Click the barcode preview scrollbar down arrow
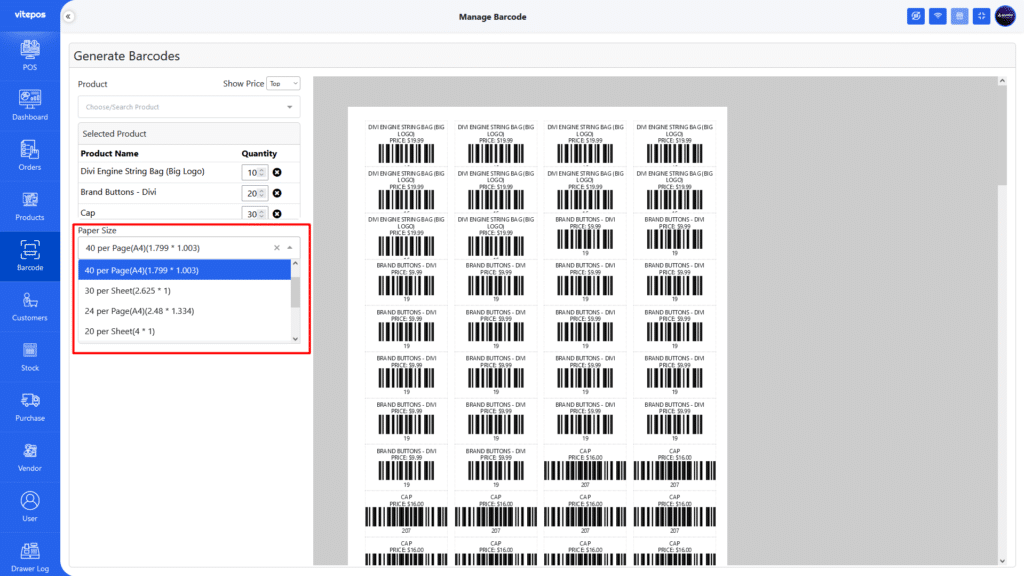This screenshot has height=576, width=1024. [1002, 560]
